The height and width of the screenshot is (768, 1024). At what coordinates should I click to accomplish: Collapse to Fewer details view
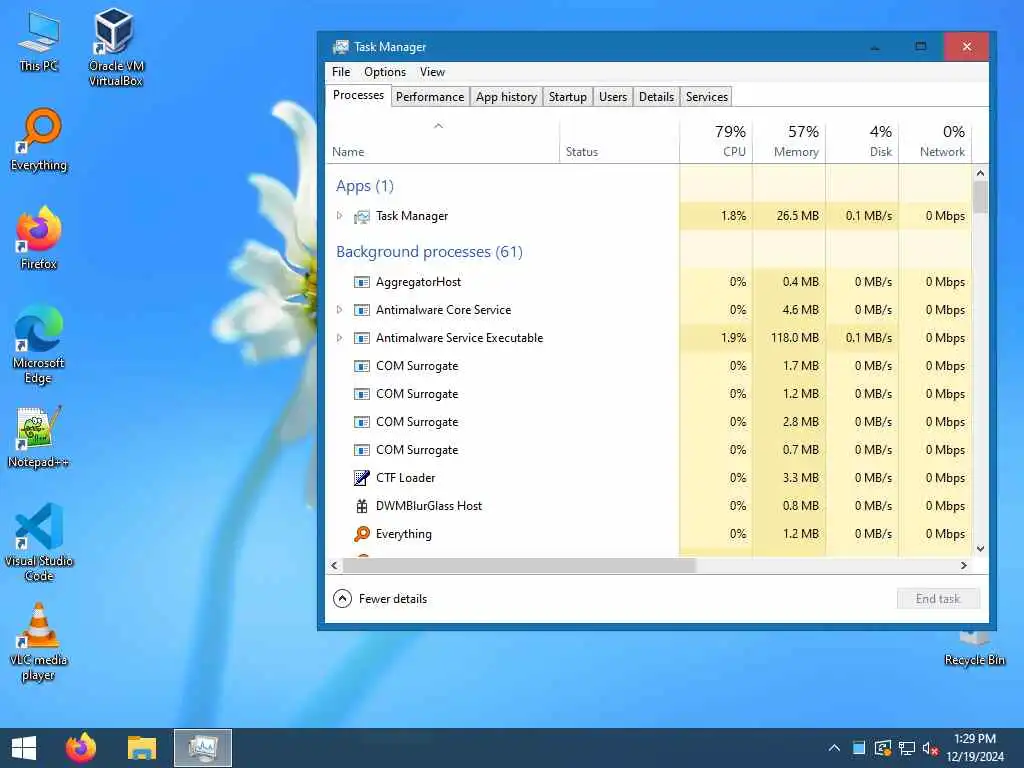[x=380, y=599]
